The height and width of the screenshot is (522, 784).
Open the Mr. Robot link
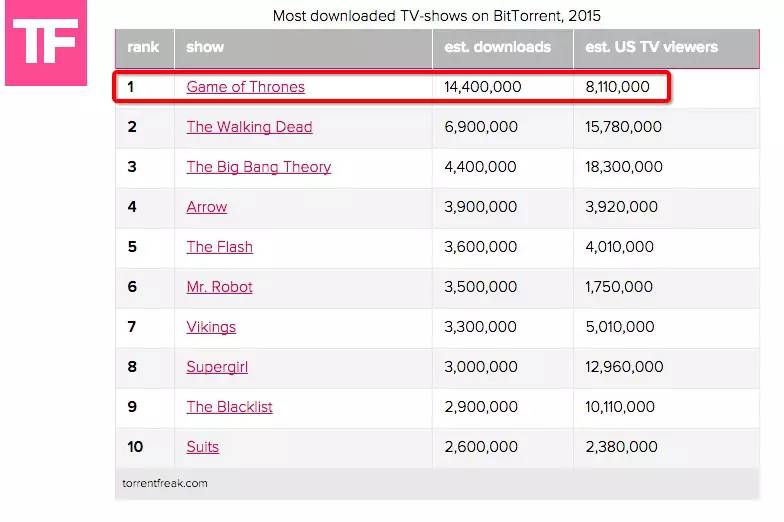tap(220, 287)
